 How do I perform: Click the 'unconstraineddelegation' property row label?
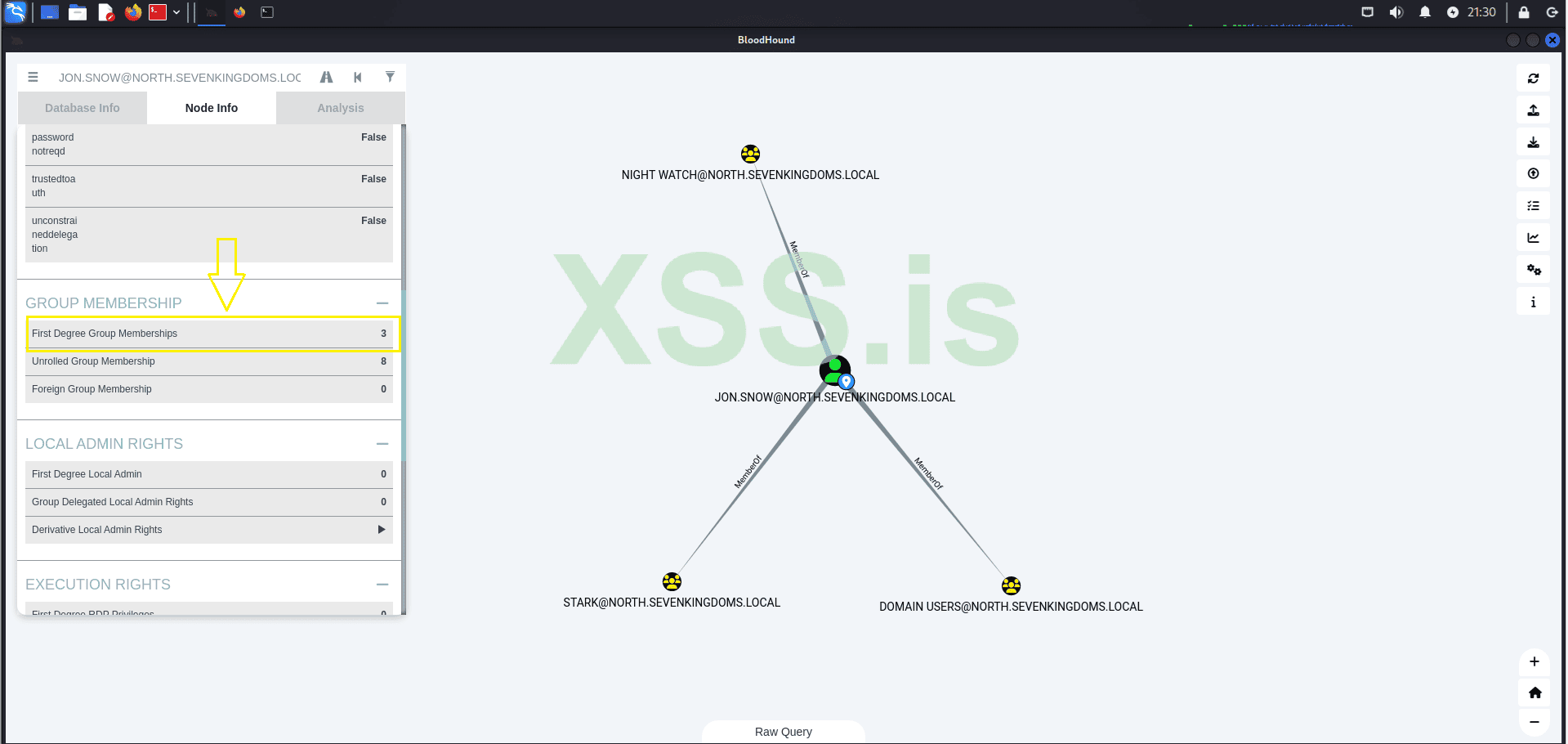[x=55, y=235]
